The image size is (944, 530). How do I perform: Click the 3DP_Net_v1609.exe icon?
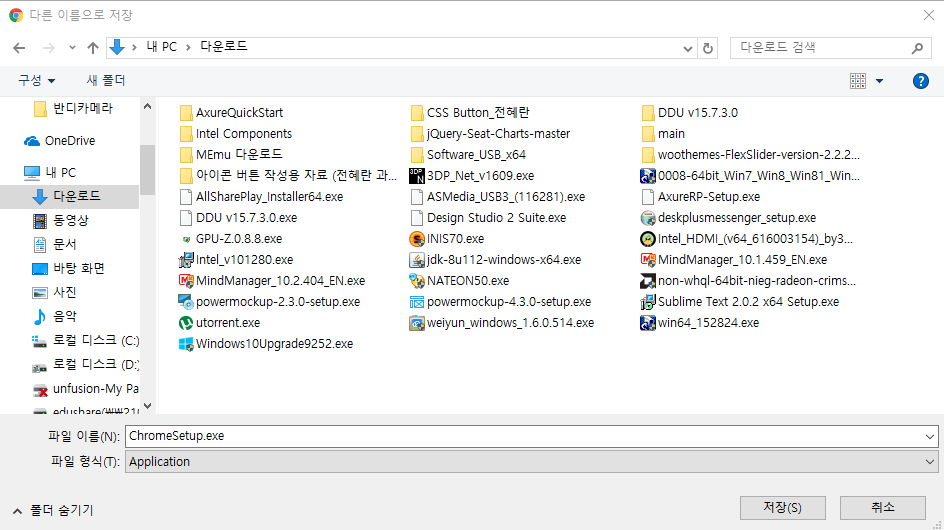(417, 176)
